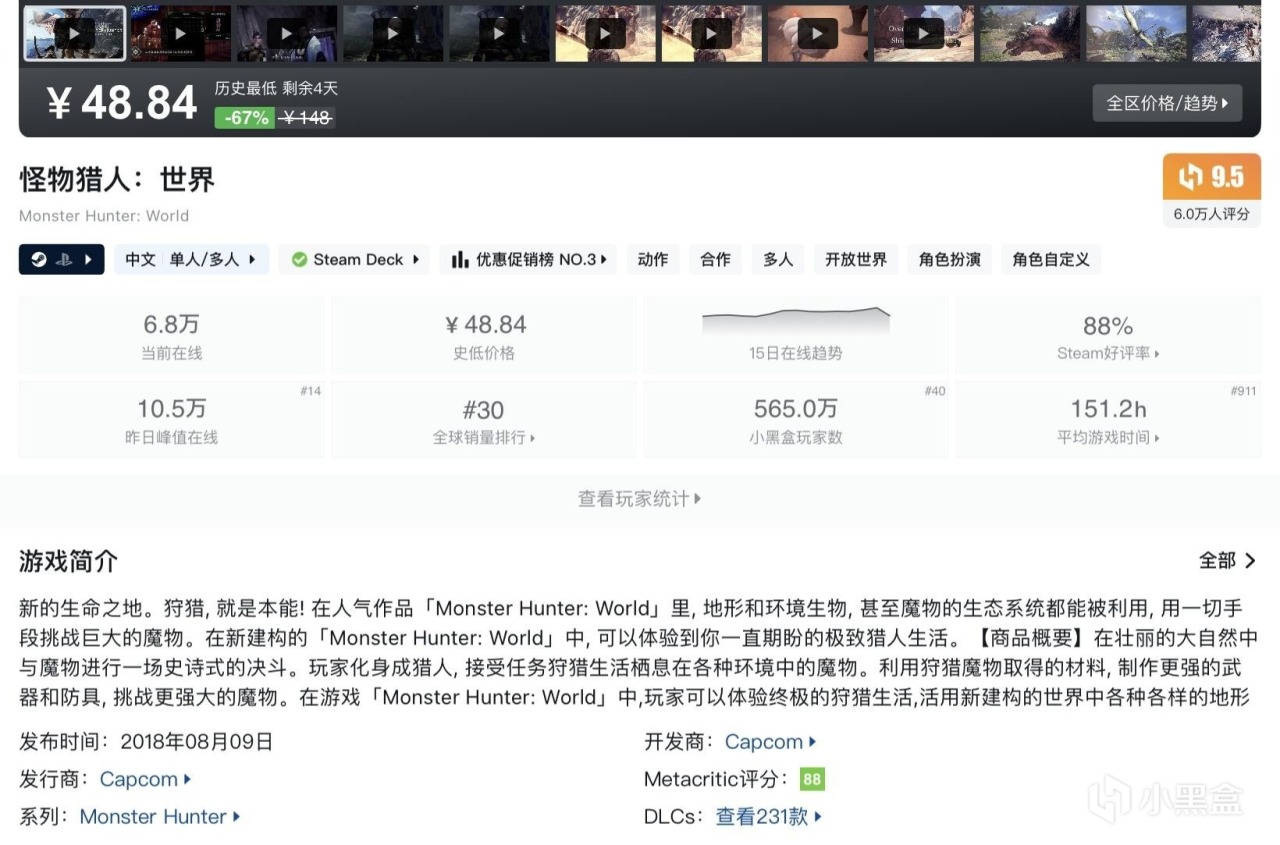1280x845 pixels.
Task: Click the green Steam Deck verified checkmark
Action: tap(299, 260)
